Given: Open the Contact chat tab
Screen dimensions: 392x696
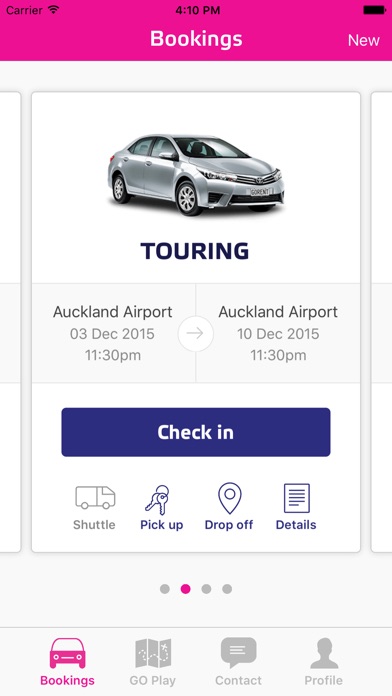Looking at the screenshot, I should click(x=238, y=661).
